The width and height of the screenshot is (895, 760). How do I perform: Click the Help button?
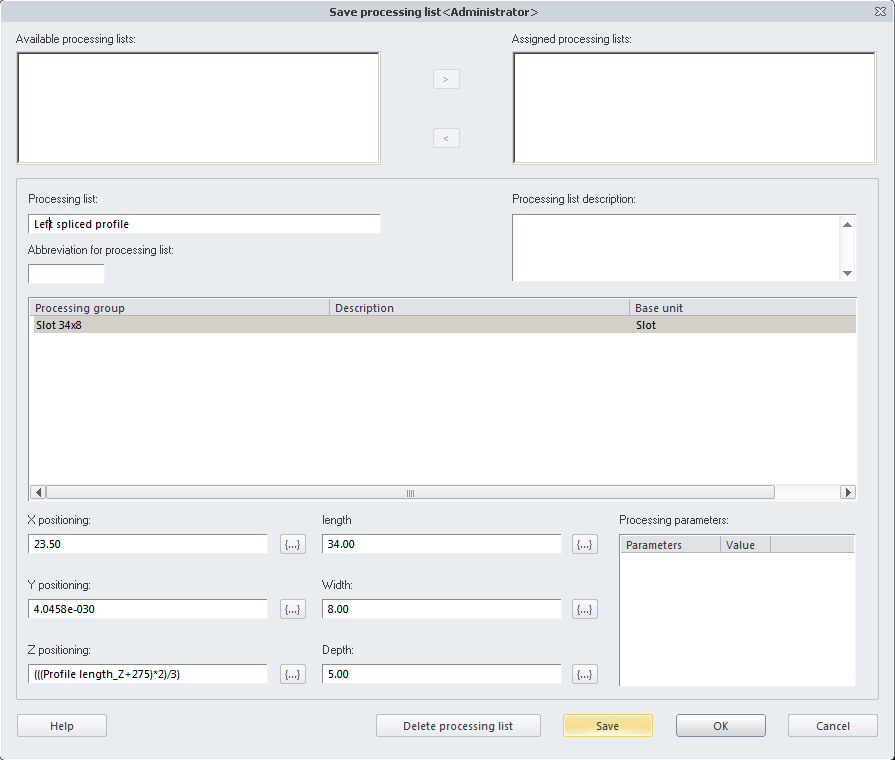pyautogui.click(x=62, y=726)
